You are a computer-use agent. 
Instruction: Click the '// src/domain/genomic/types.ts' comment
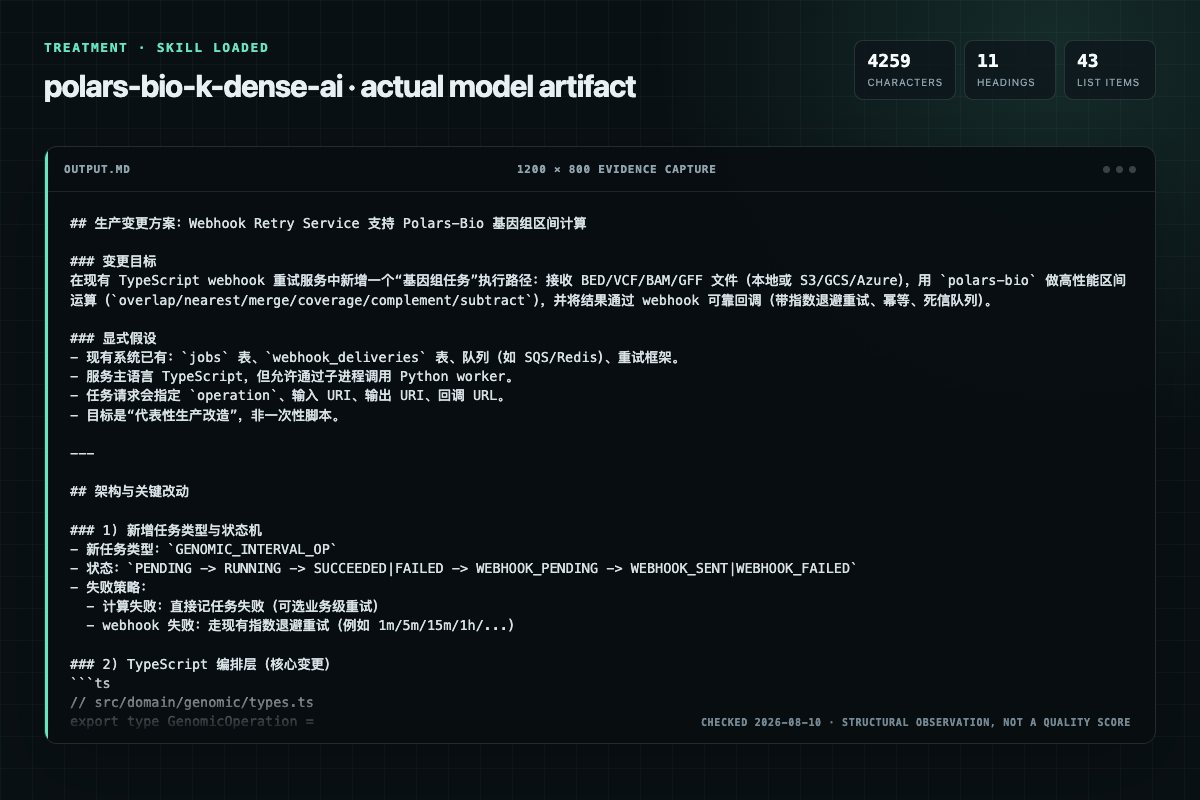click(192, 702)
